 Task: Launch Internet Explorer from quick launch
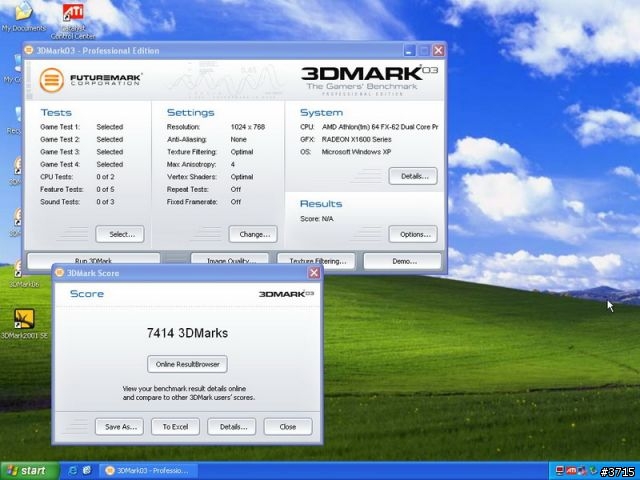[x=73, y=471]
